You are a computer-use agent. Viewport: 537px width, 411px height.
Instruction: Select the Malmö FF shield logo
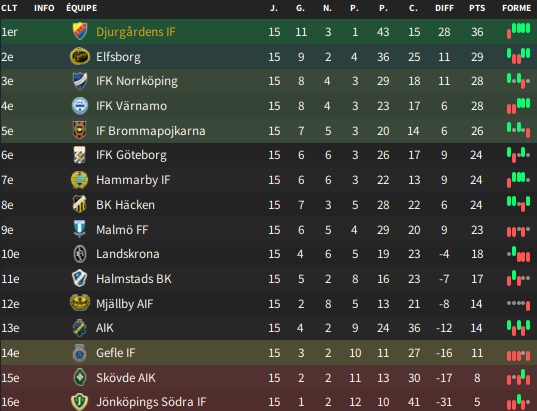(79, 229)
